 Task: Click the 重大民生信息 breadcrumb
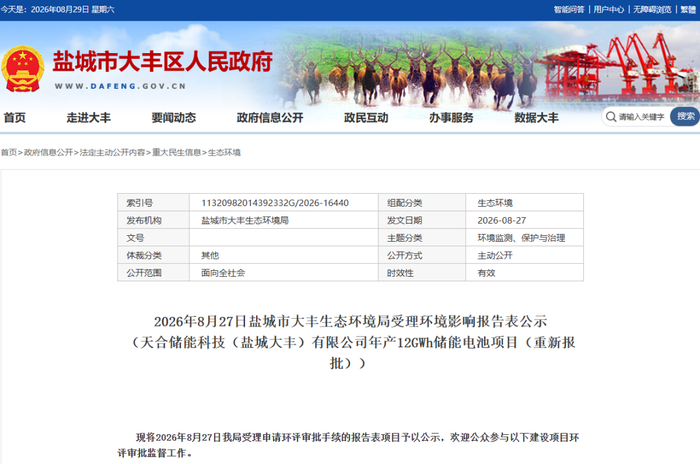[x=176, y=152]
